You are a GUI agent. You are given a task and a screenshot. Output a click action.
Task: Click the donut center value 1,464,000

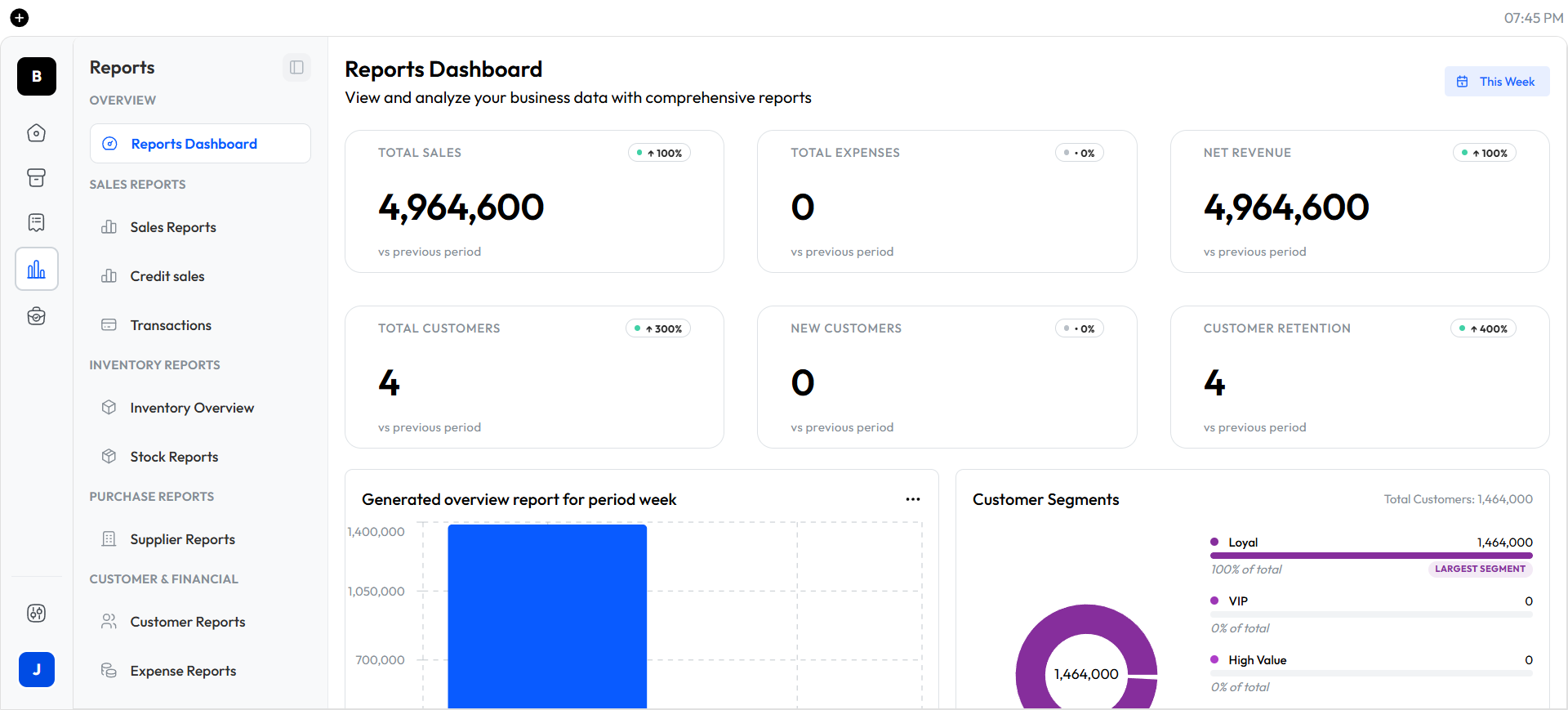(x=1086, y=674)
